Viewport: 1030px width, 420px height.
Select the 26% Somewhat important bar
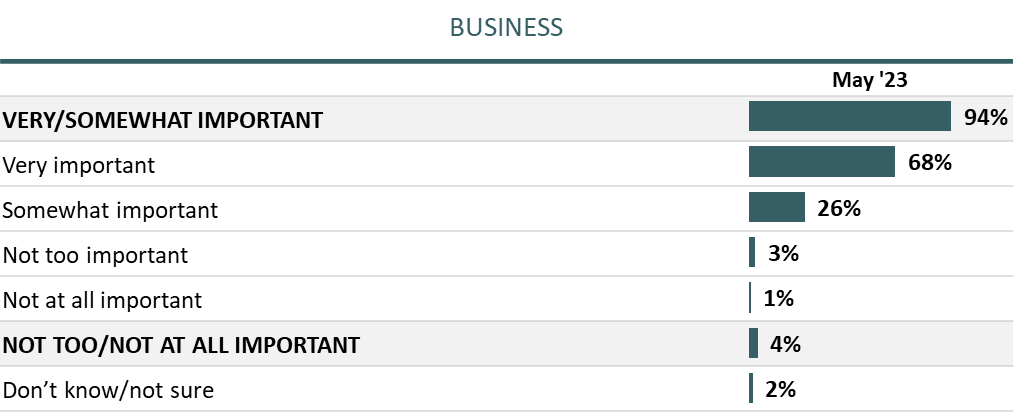coord(776,207)
